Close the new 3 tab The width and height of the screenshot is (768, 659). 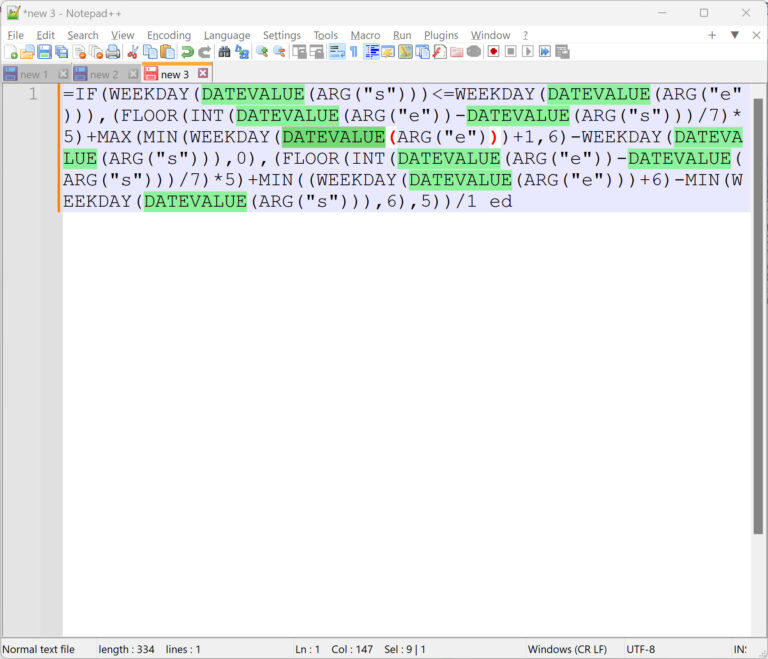[203, 73]
